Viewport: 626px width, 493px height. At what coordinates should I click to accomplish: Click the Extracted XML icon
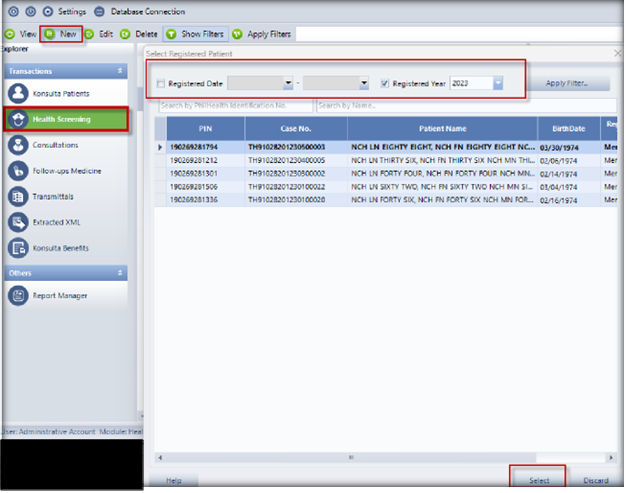click(x=17, y=223)
